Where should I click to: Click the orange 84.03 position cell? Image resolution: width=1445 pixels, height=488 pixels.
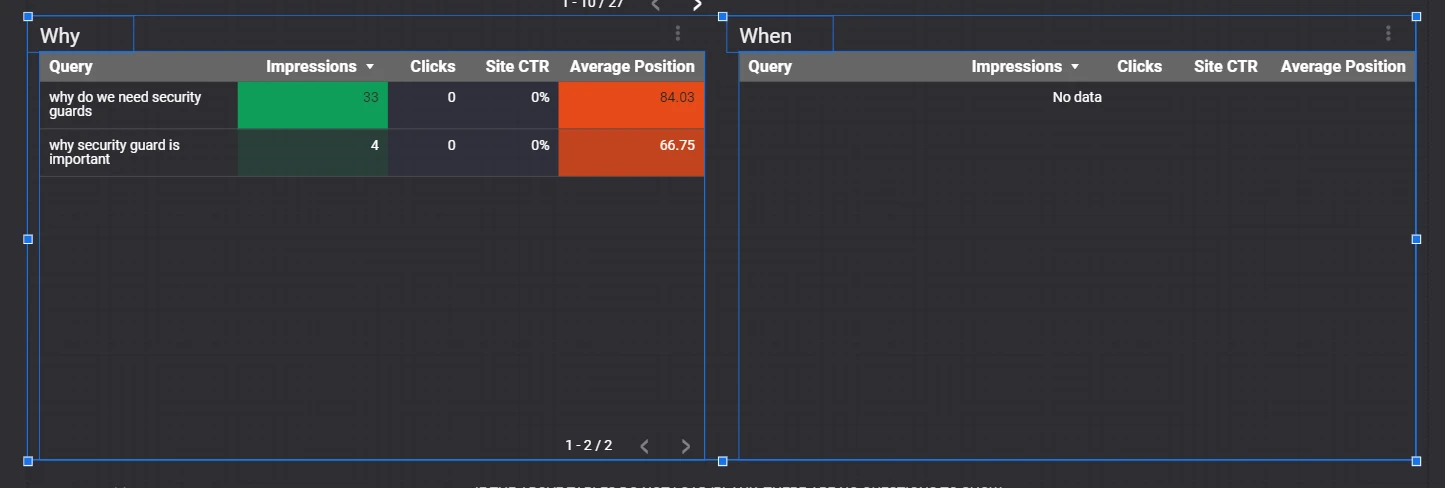[x=631, y=105]
